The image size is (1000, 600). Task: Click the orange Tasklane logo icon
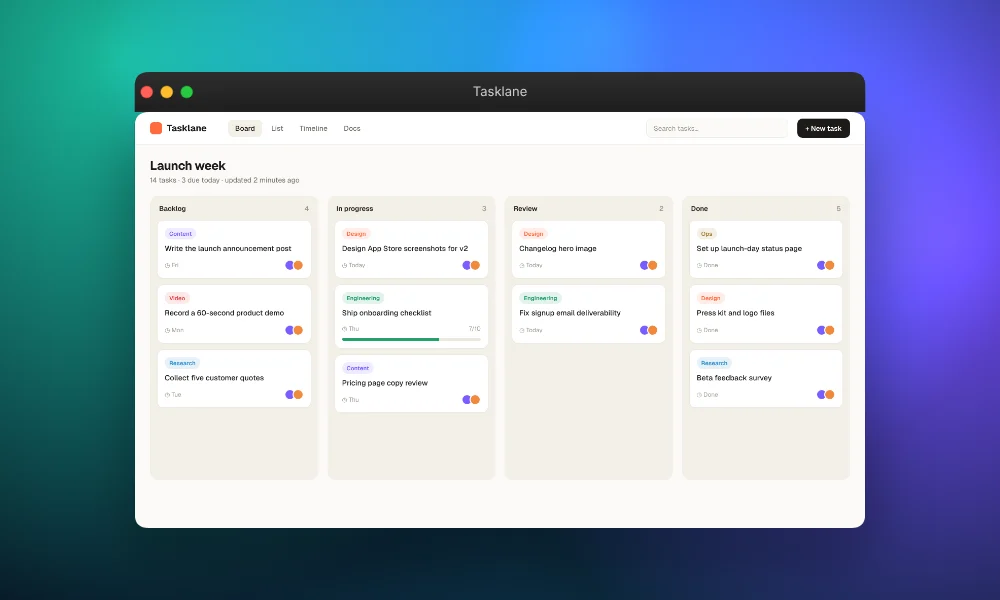[x=156, y=128]
